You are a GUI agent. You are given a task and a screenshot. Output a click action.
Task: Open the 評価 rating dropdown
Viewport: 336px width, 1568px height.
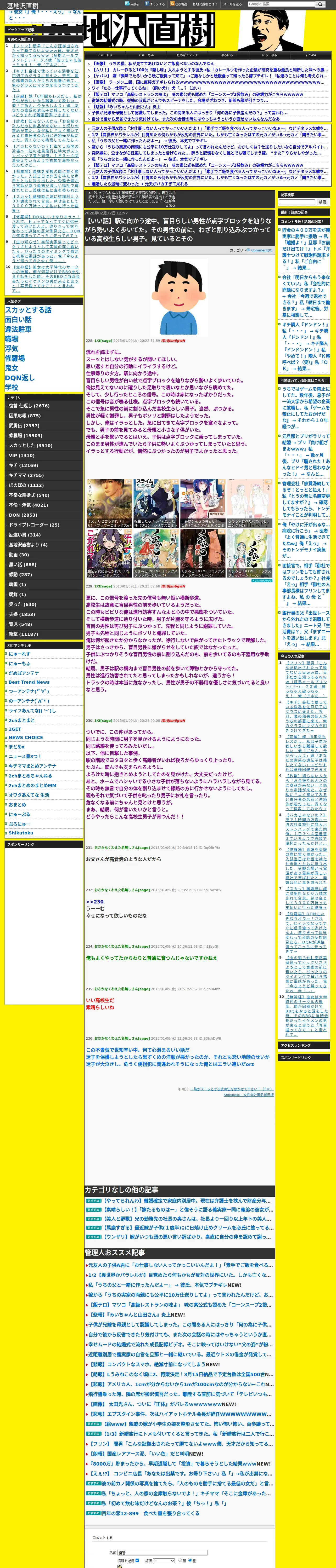pos(164,1560)
